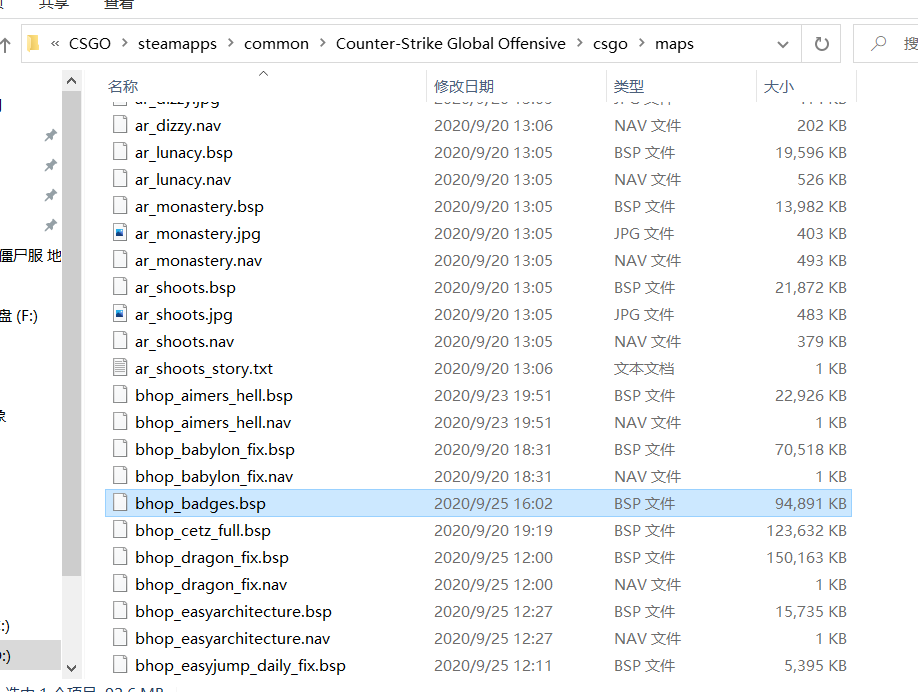Select the bhop_cetz_full.bsp file
This screenshot has width=918, height=692.
(x=203, y=530)
